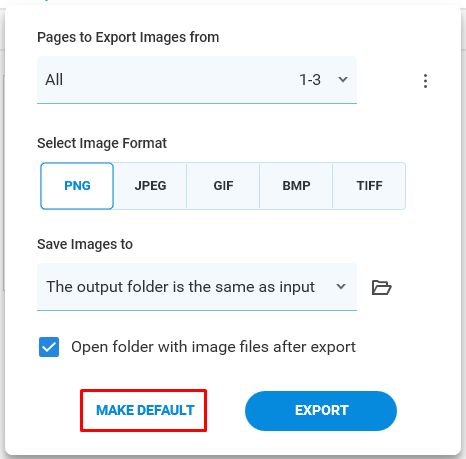Switch image format to TIFF
Screen dimensions: 466x459
point(369,186)
